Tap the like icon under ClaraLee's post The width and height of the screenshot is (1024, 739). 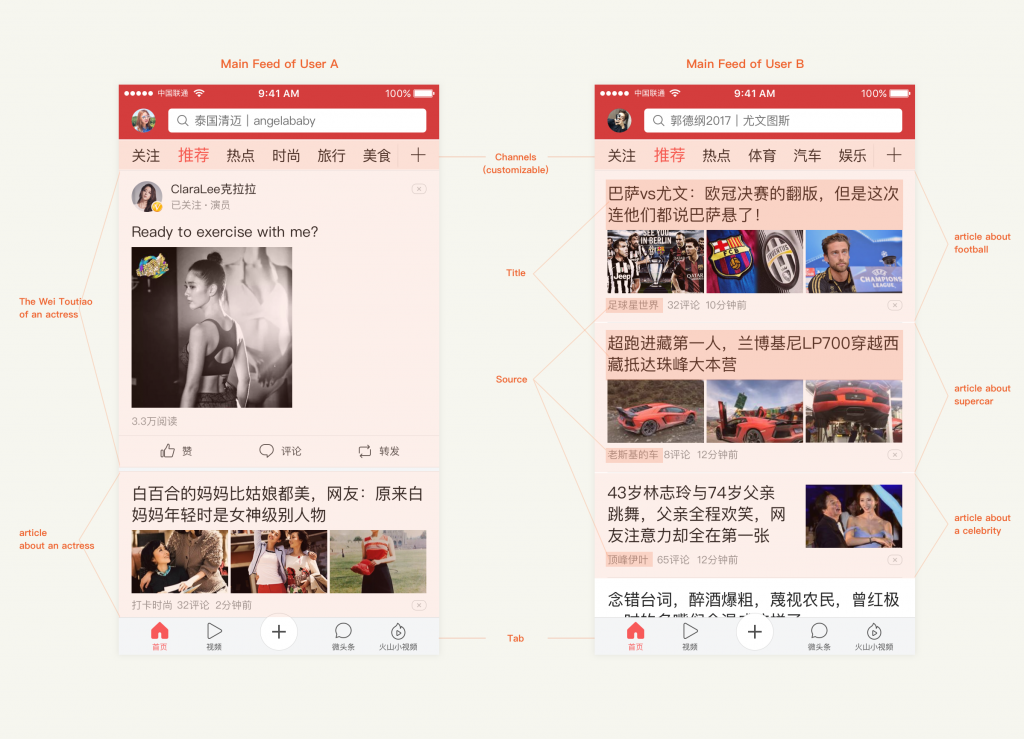(168, 451)
